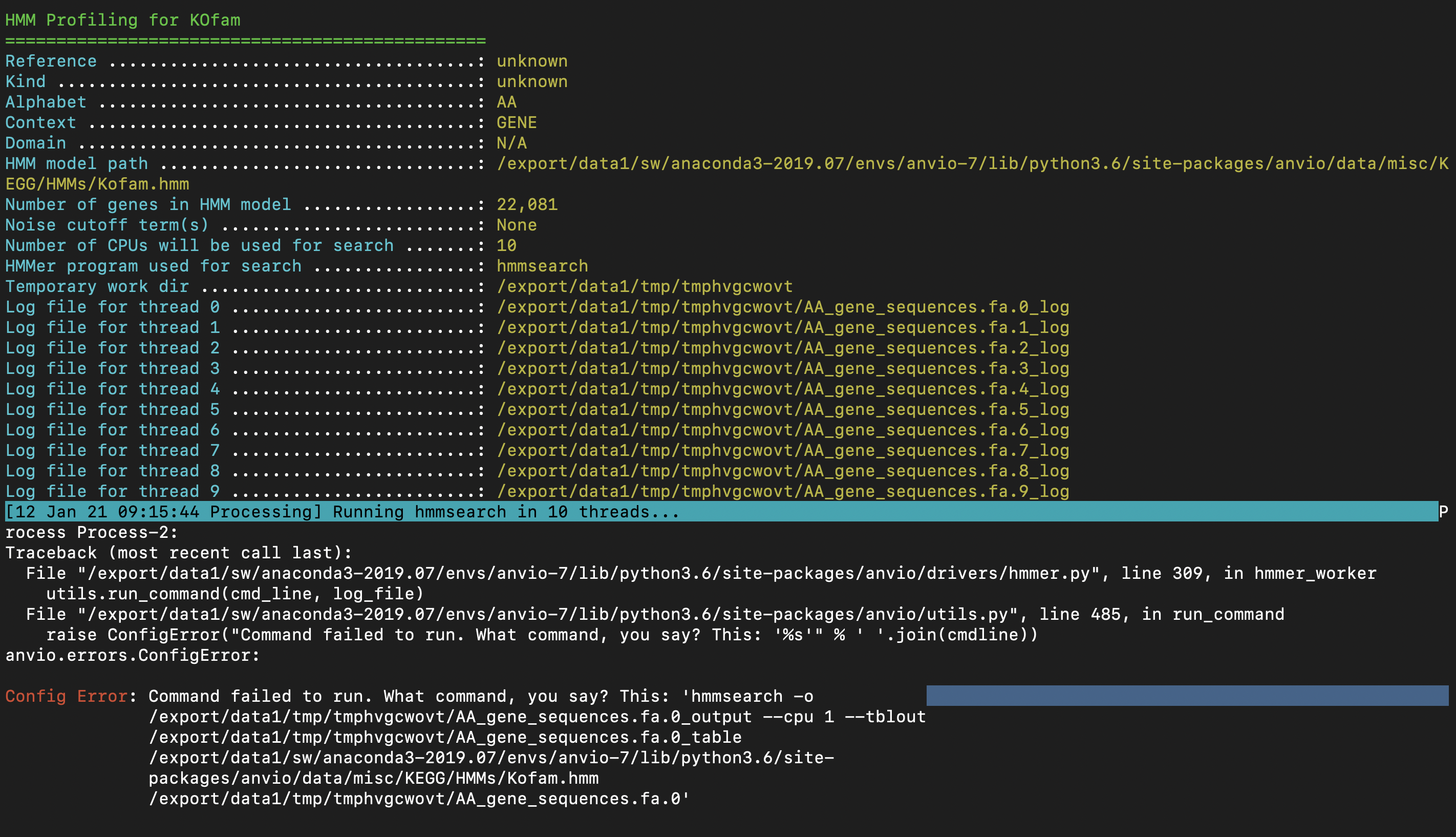Screen dimensions: 1456x837
Task: Click the anvio.errors.ConfigError text
Action: [129, 655]
